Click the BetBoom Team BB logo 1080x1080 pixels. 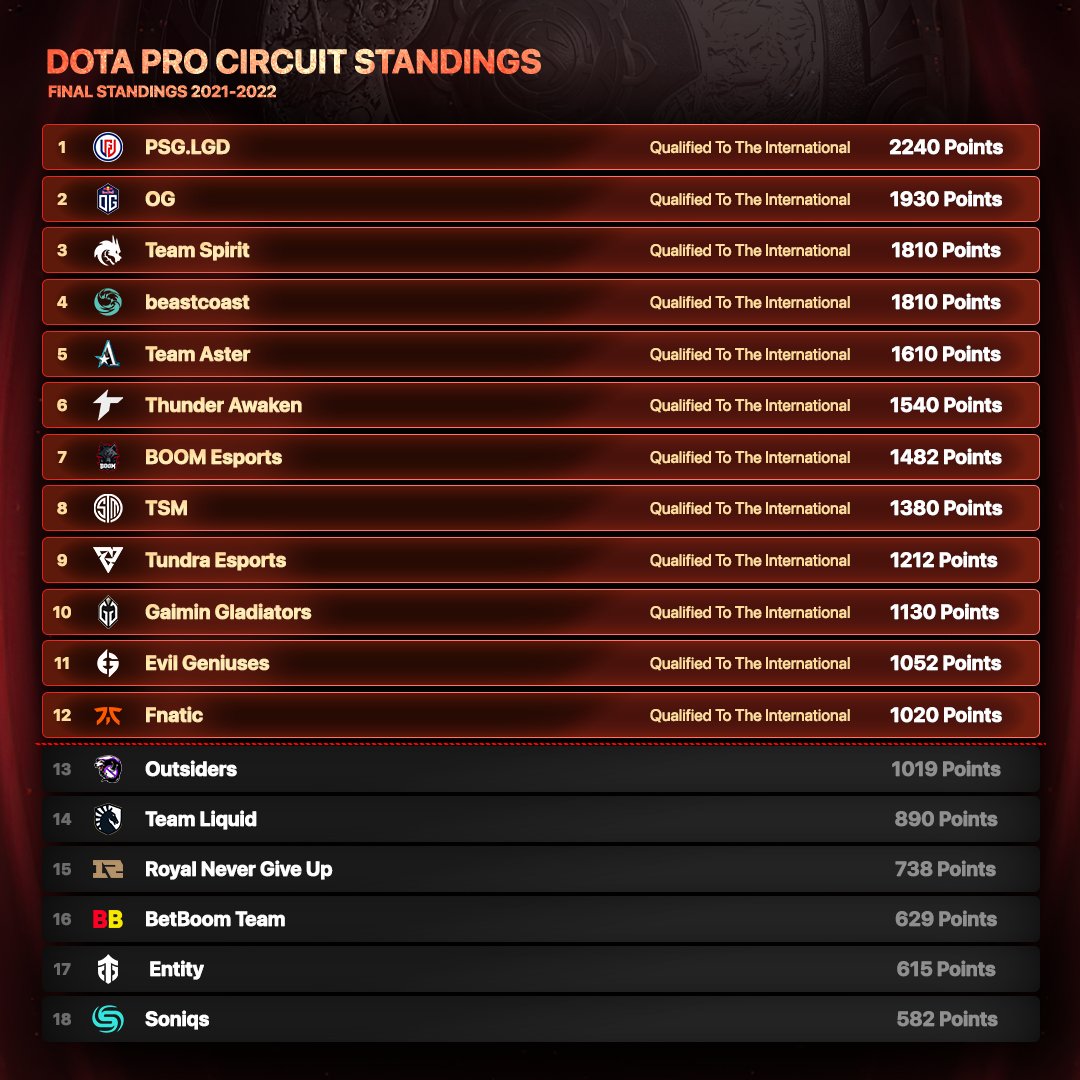pos(108,920)
